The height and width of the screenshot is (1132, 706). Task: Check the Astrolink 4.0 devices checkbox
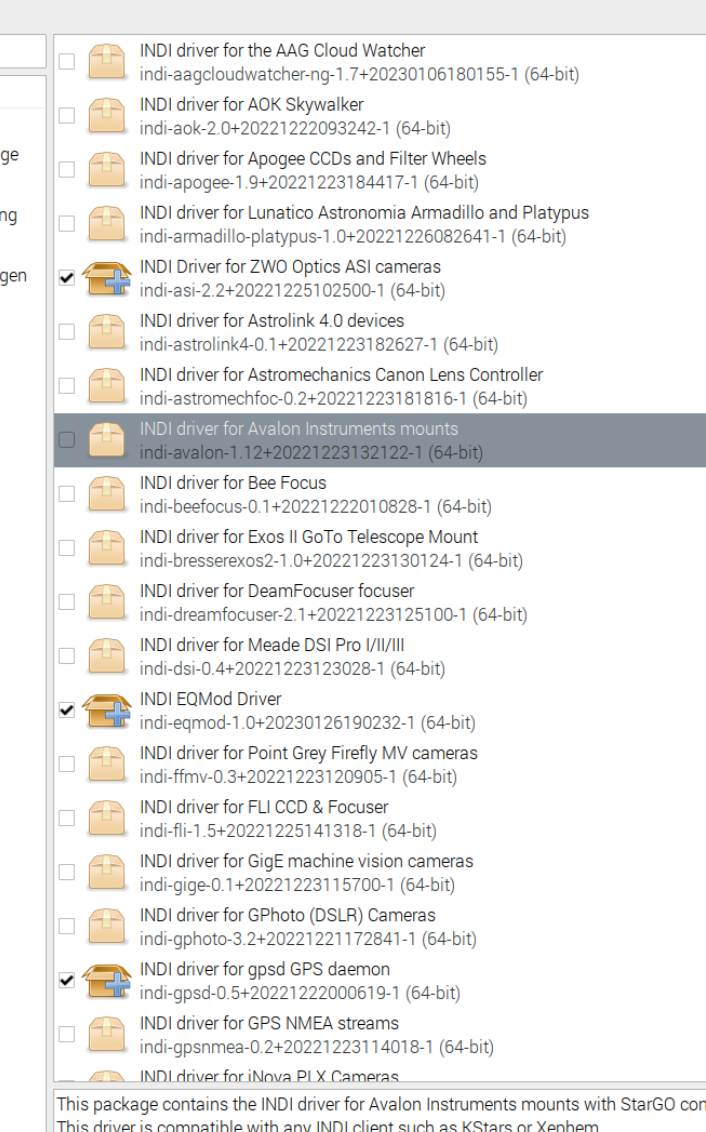66,332
